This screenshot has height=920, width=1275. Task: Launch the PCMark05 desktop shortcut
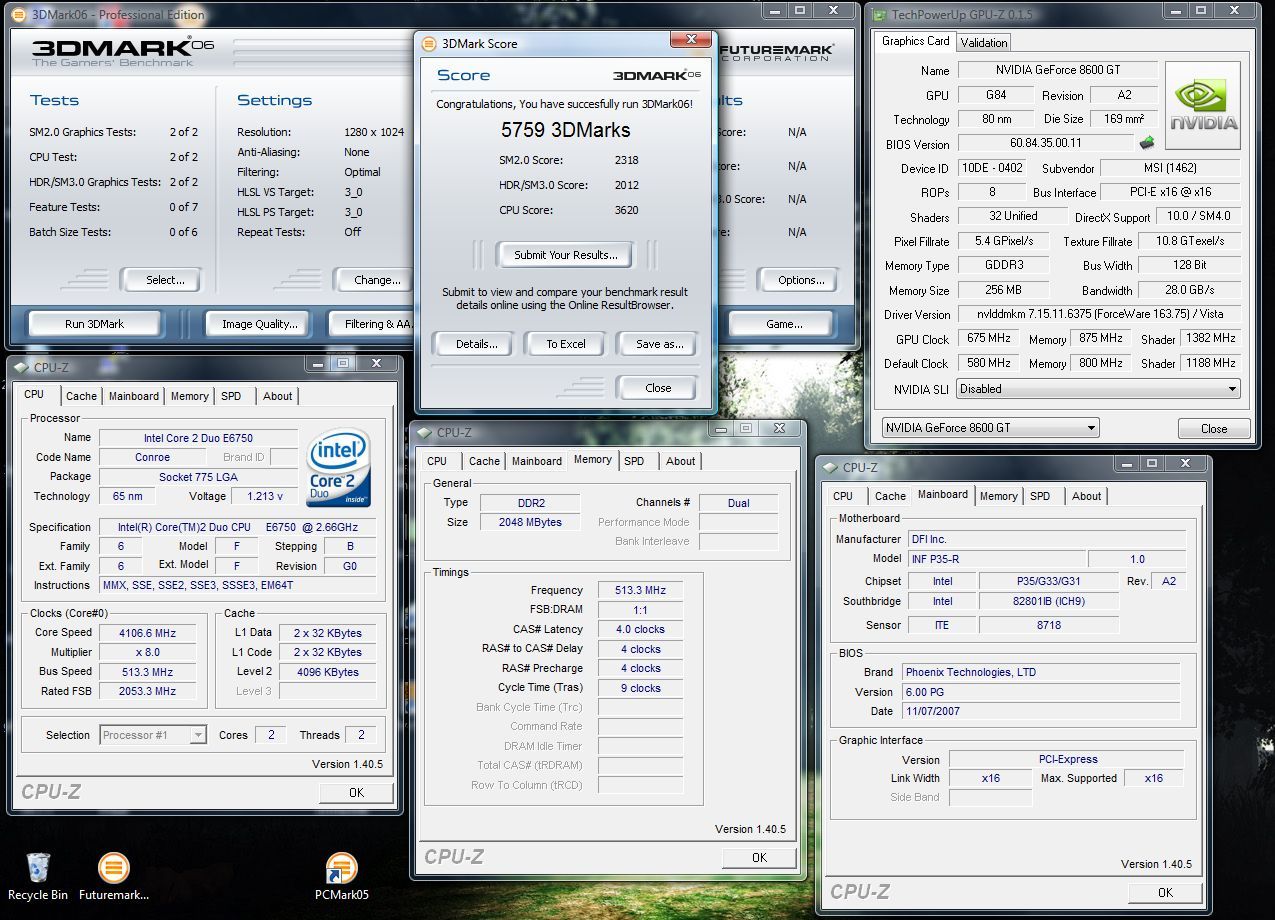pyautogui.click(x=341, y=868)
